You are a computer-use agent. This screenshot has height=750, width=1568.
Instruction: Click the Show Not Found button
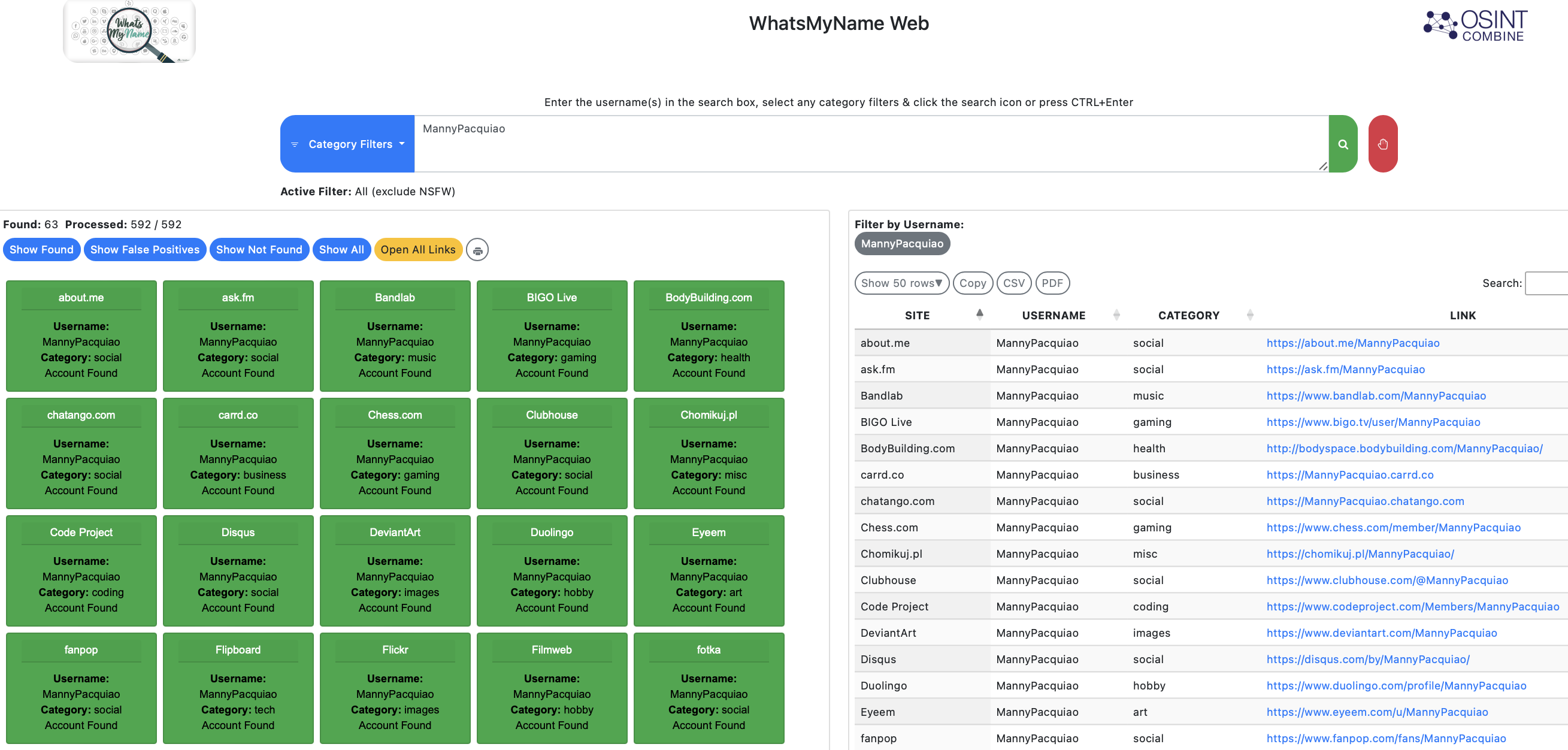coord(259,250)
